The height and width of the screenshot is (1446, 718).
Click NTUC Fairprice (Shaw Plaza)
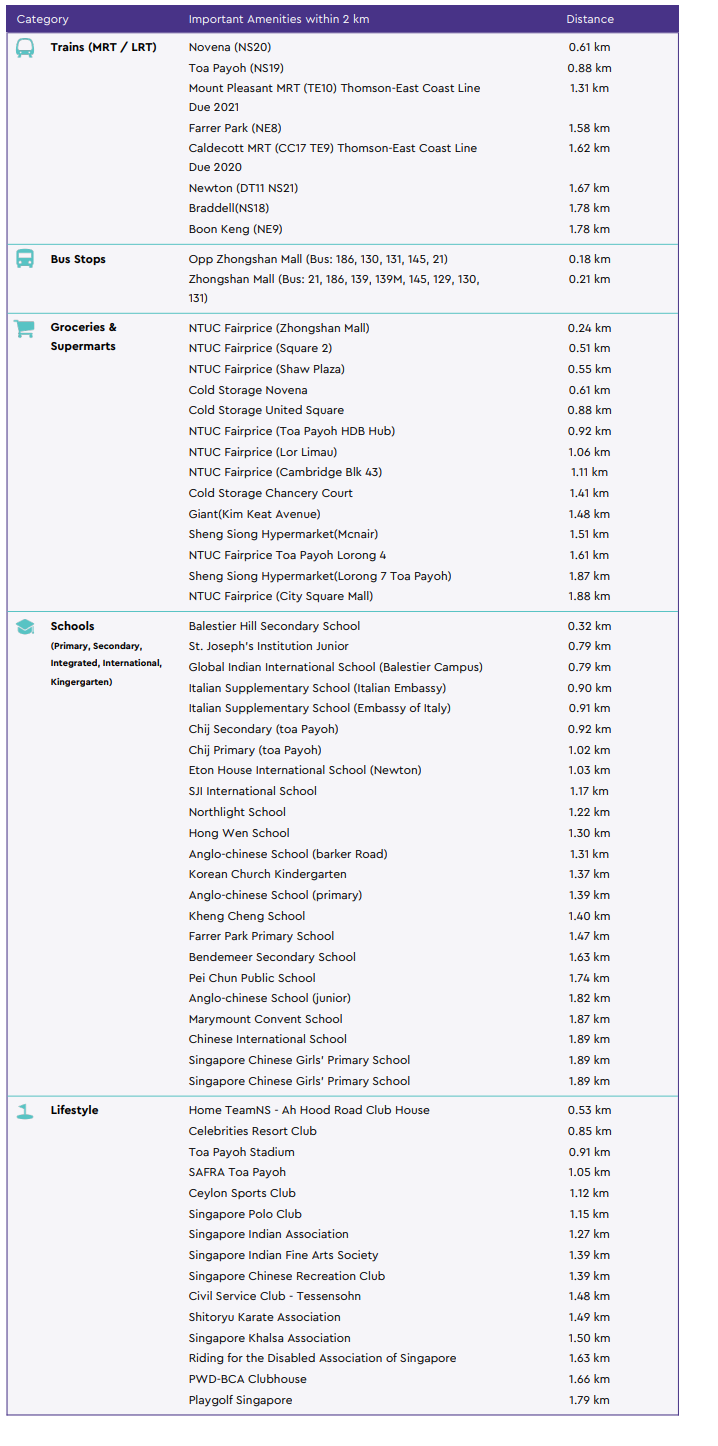pyautogui.click(x=268, y=369)
